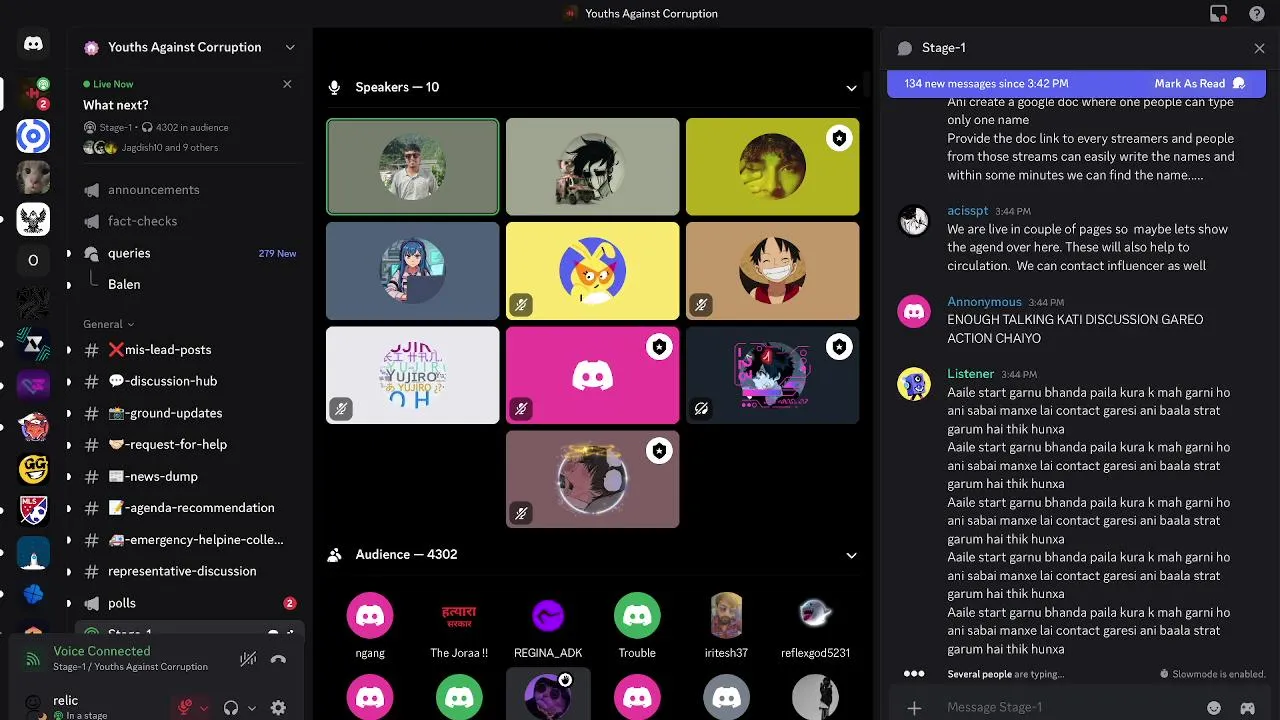
Task: Open microphone input options arrow
Action: 204,708
